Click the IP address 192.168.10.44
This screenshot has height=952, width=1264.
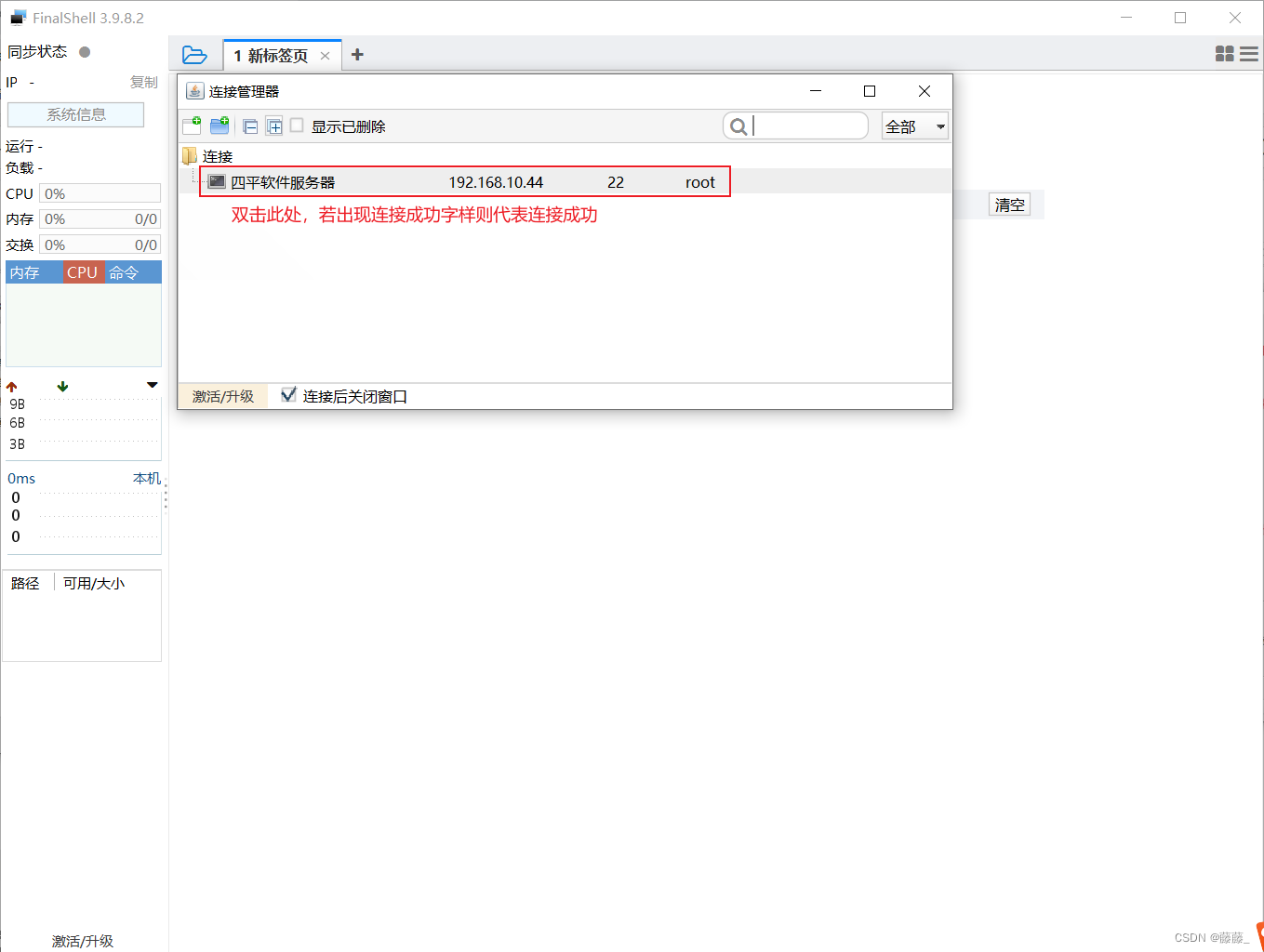coord(496,182)
